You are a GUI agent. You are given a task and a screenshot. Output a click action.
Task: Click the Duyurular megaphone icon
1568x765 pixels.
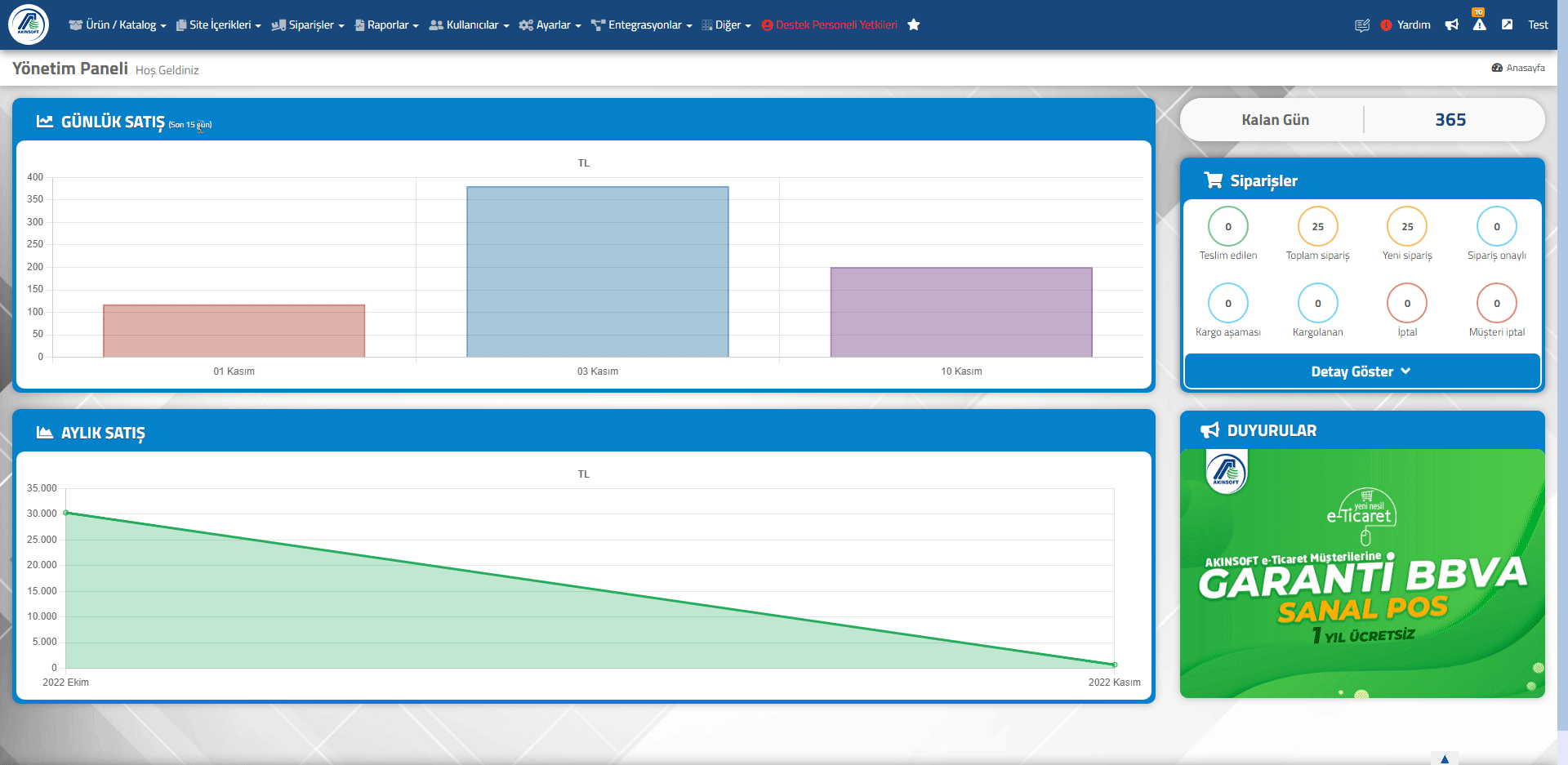[1209, 430]
